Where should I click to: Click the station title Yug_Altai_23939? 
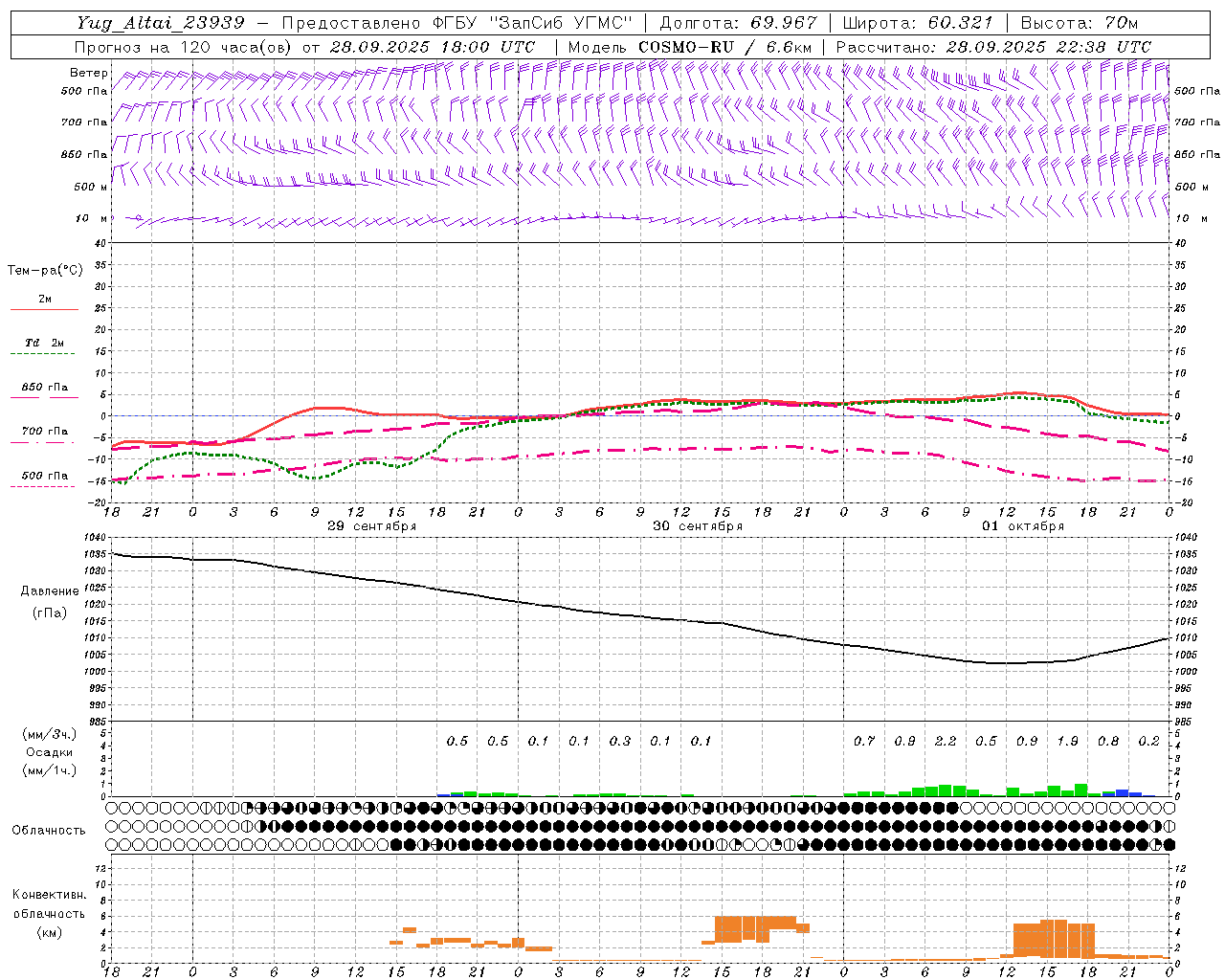coord(161,22)
